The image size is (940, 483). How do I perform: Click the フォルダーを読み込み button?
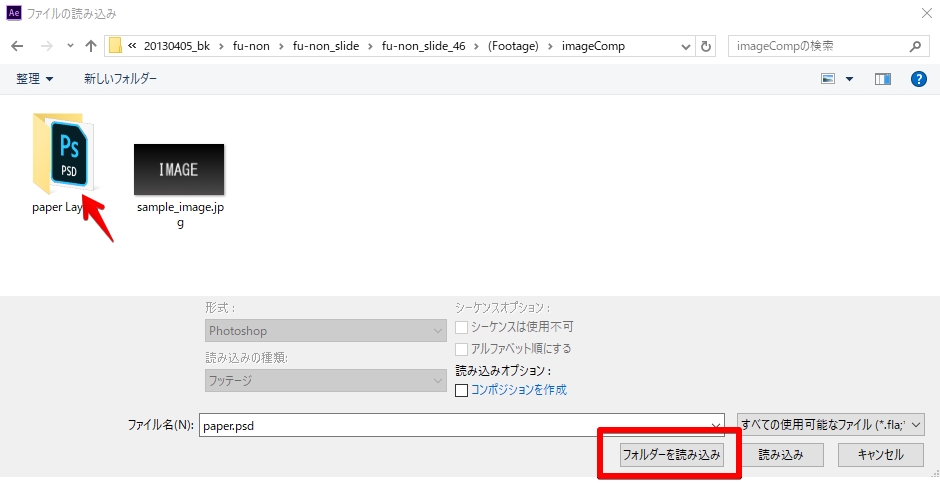tap(671, 455)
